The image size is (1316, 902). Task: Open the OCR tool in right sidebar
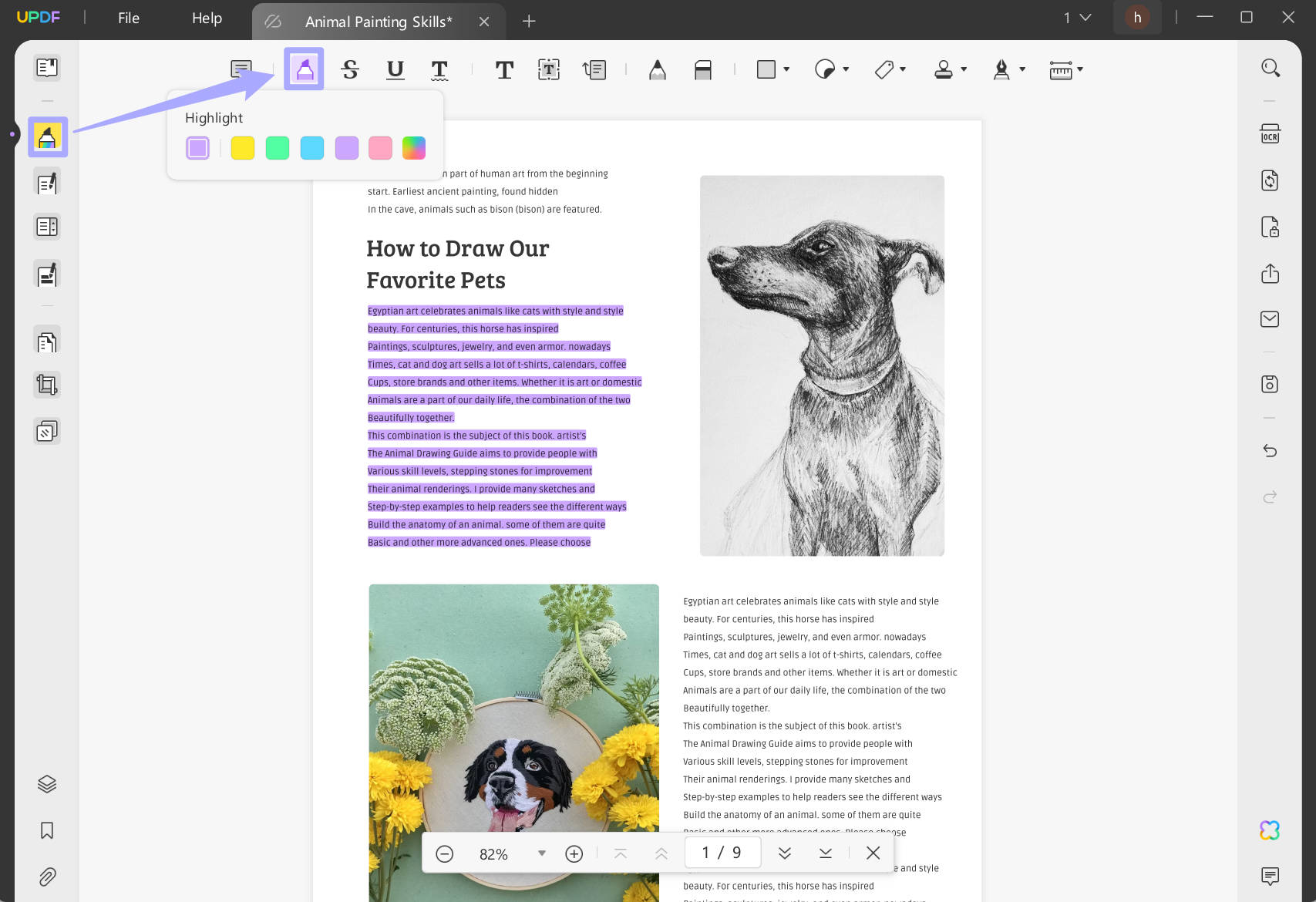coord(1269,133)
